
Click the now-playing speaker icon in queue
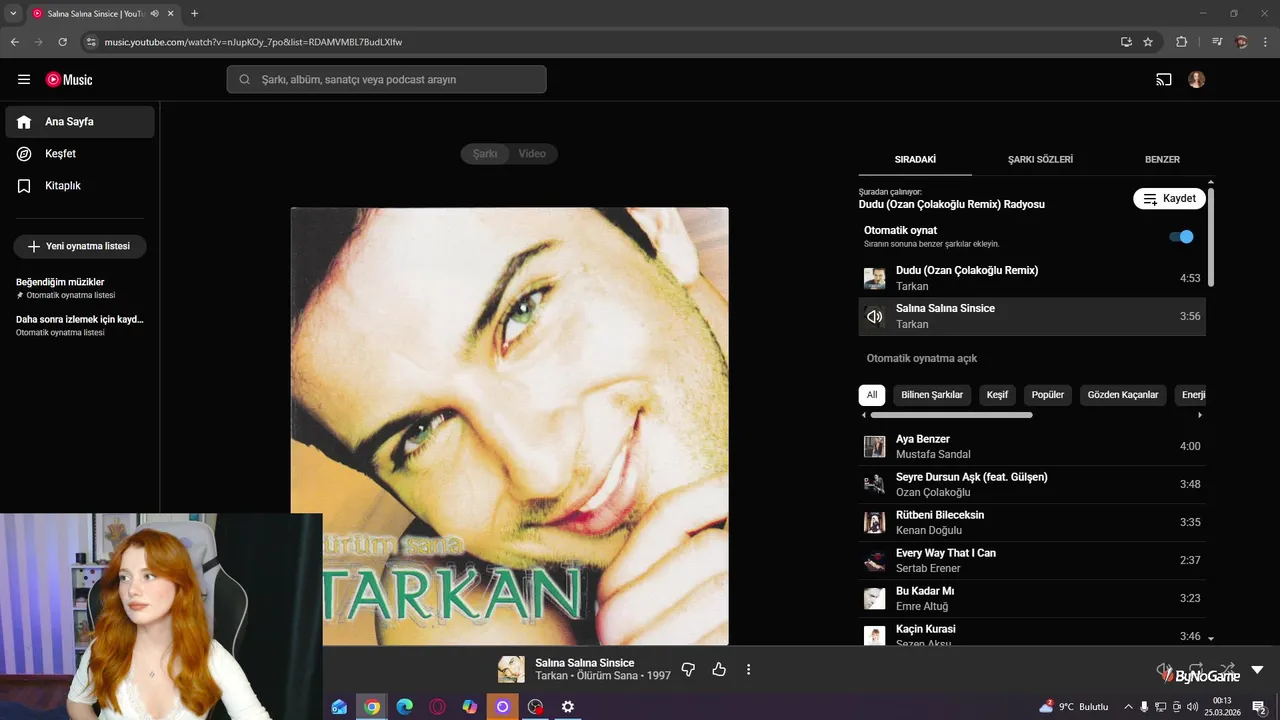875,316
